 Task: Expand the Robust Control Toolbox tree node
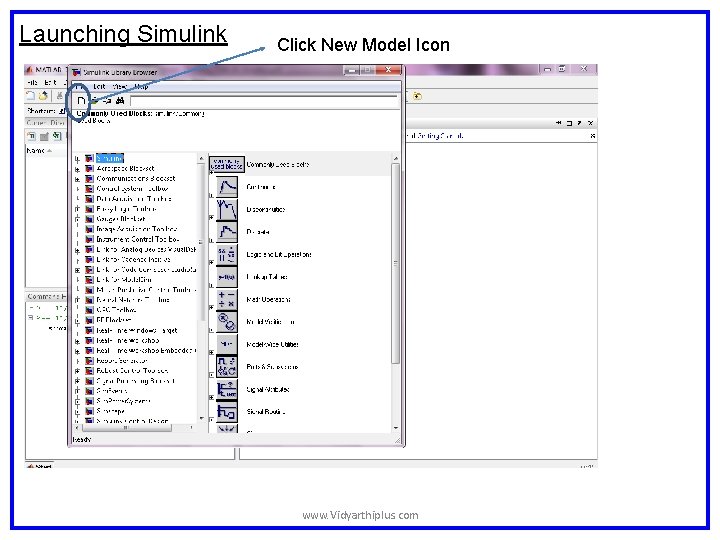click(77, 371)
